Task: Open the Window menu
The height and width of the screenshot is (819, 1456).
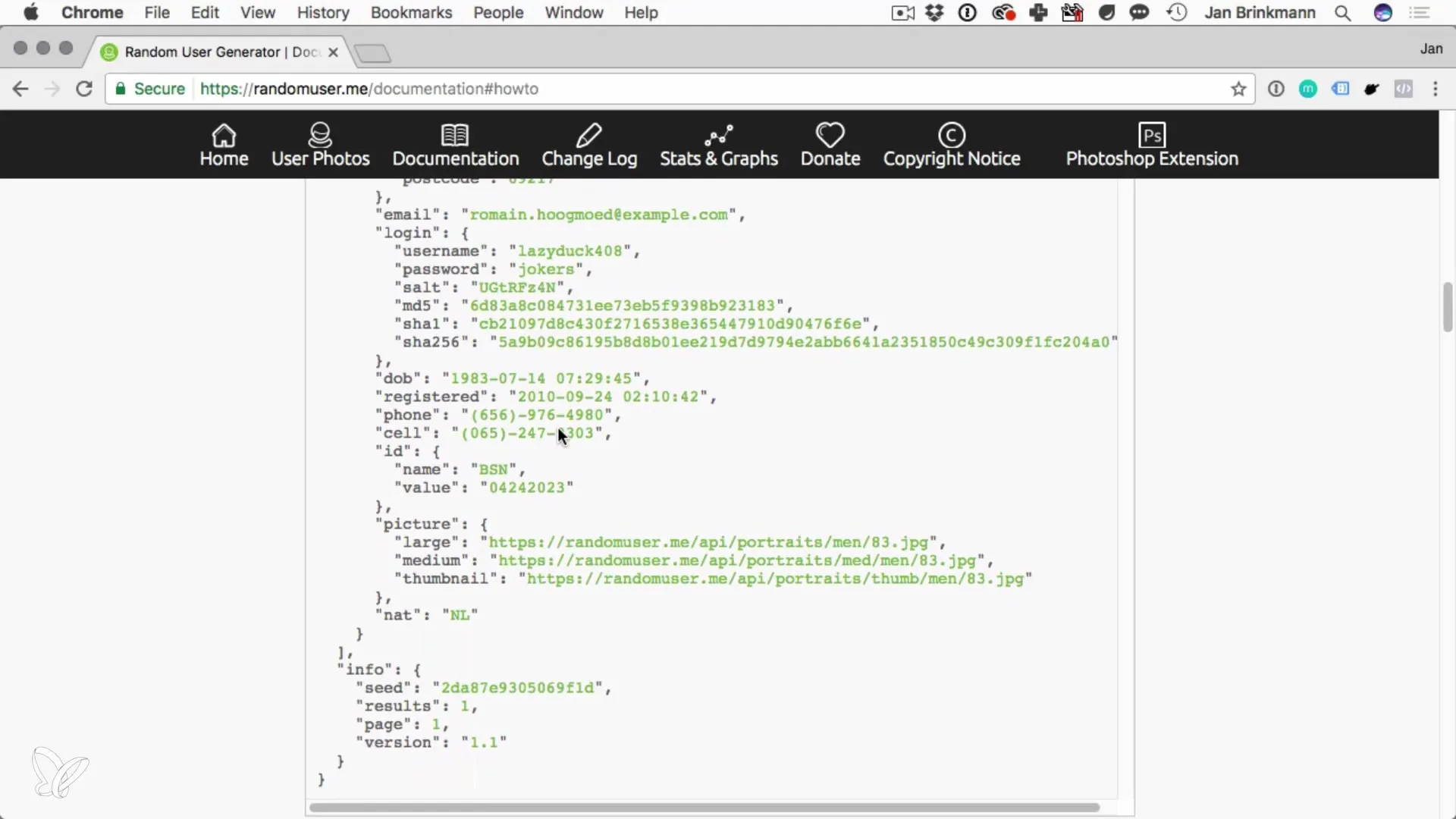Action: (x=574, y=13)
